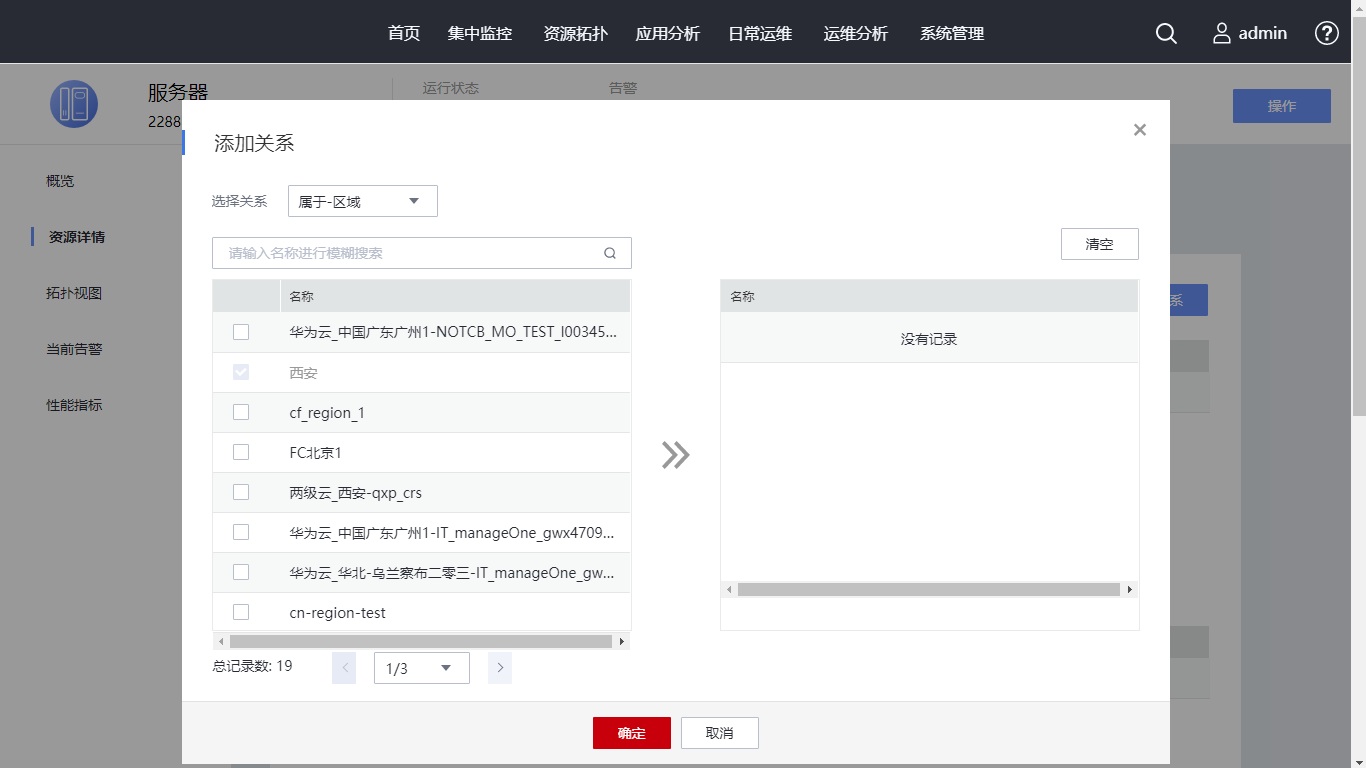Open the 日常运维 menu

pyautogui.click(x=760, y=33)
